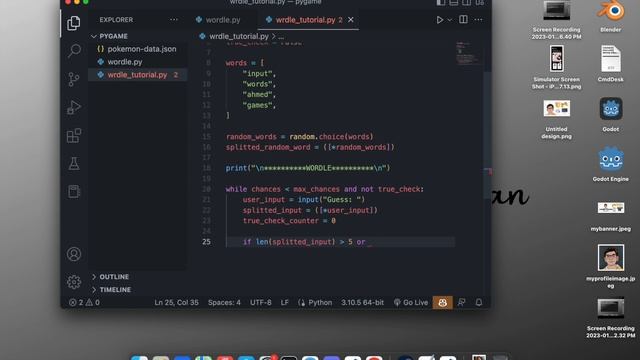Open Source Control view
This screenshot has width=640, height=360.
pyautogui.click(x=73, y=79)
